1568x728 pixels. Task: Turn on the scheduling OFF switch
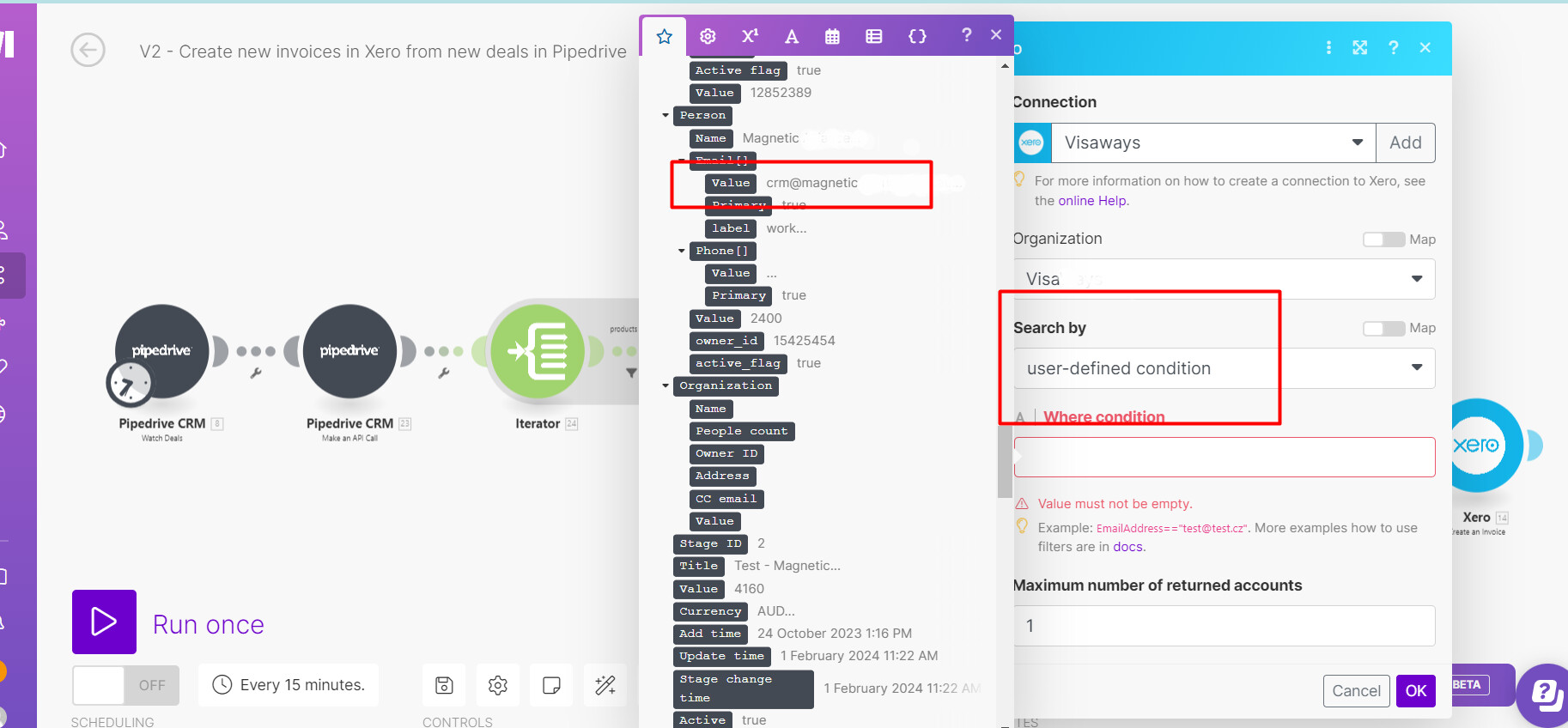pyautogui.click(x=125, y=685)
